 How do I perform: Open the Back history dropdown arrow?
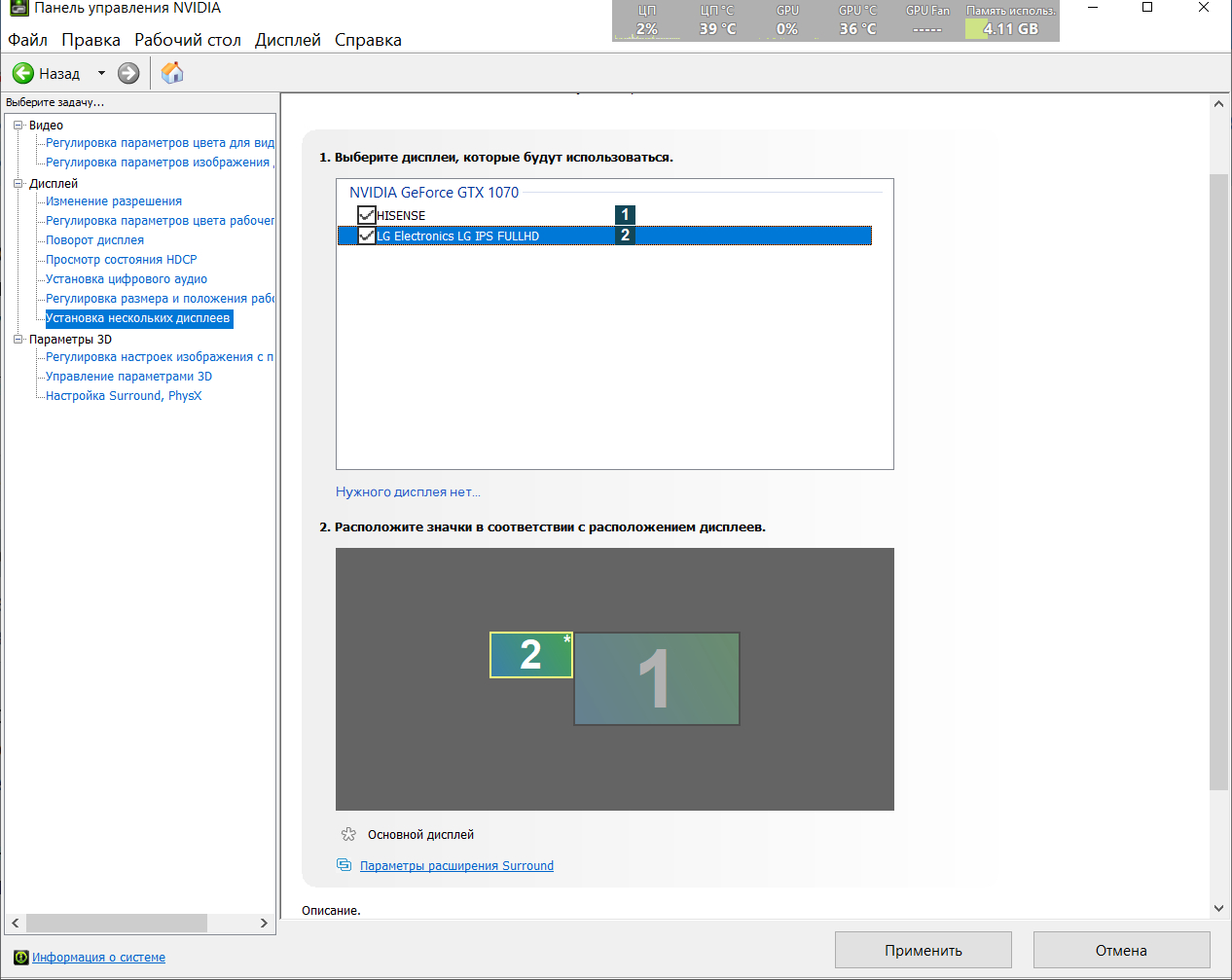(101, 73)
